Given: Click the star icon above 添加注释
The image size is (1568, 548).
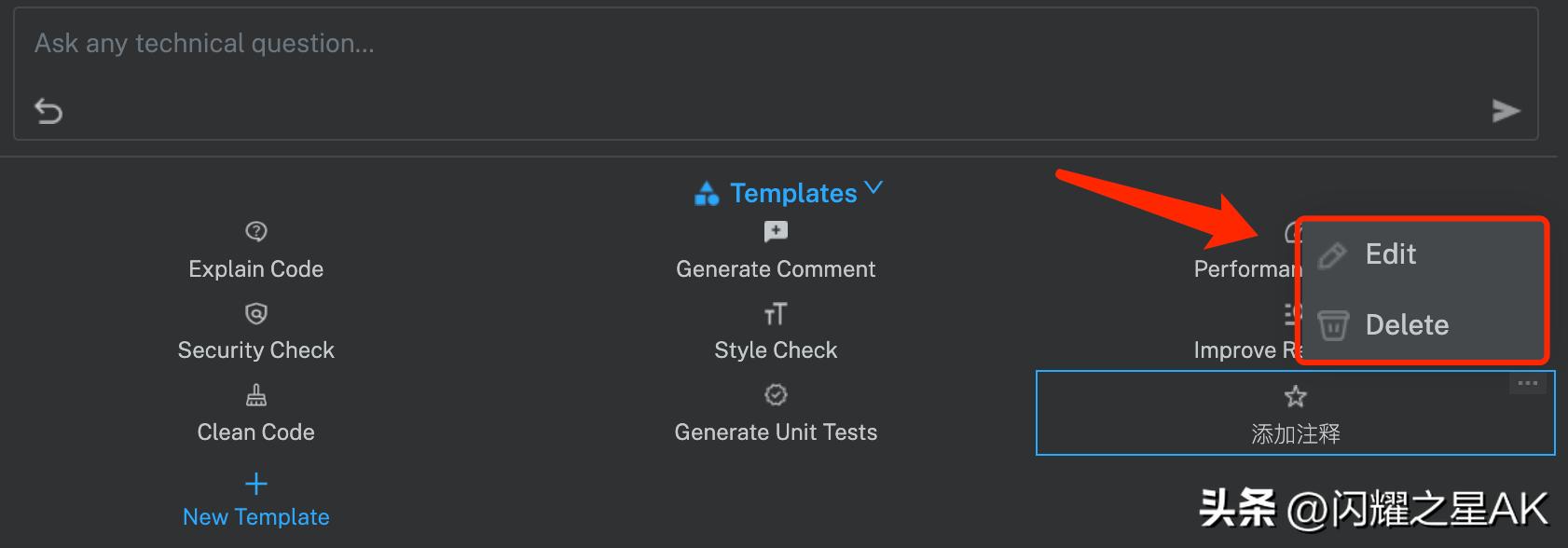Looking at the screenshot, I should pos(1296,397).
